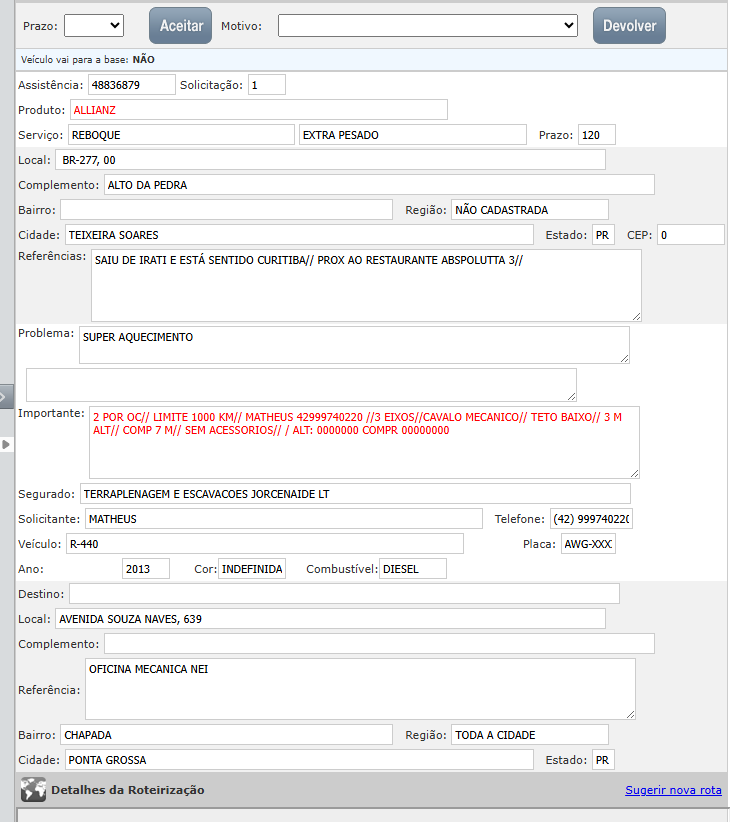Click Segurado field TERRAPLENAGEM E ESCAVACOES
Image resolution: width=730 pixels, height=822 pixels.
point(355,494)
